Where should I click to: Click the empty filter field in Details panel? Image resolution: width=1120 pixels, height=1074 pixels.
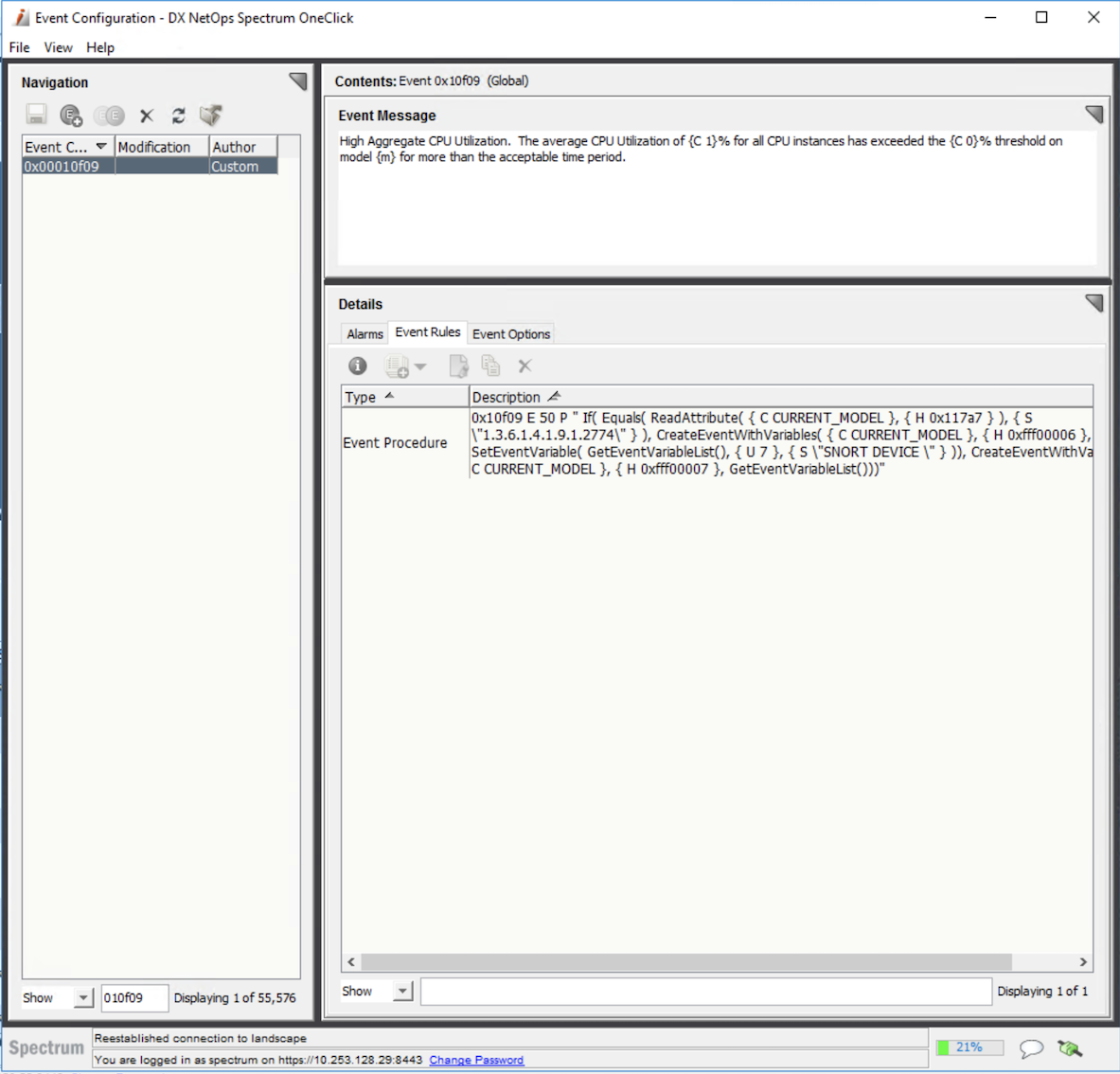(705, 991)
